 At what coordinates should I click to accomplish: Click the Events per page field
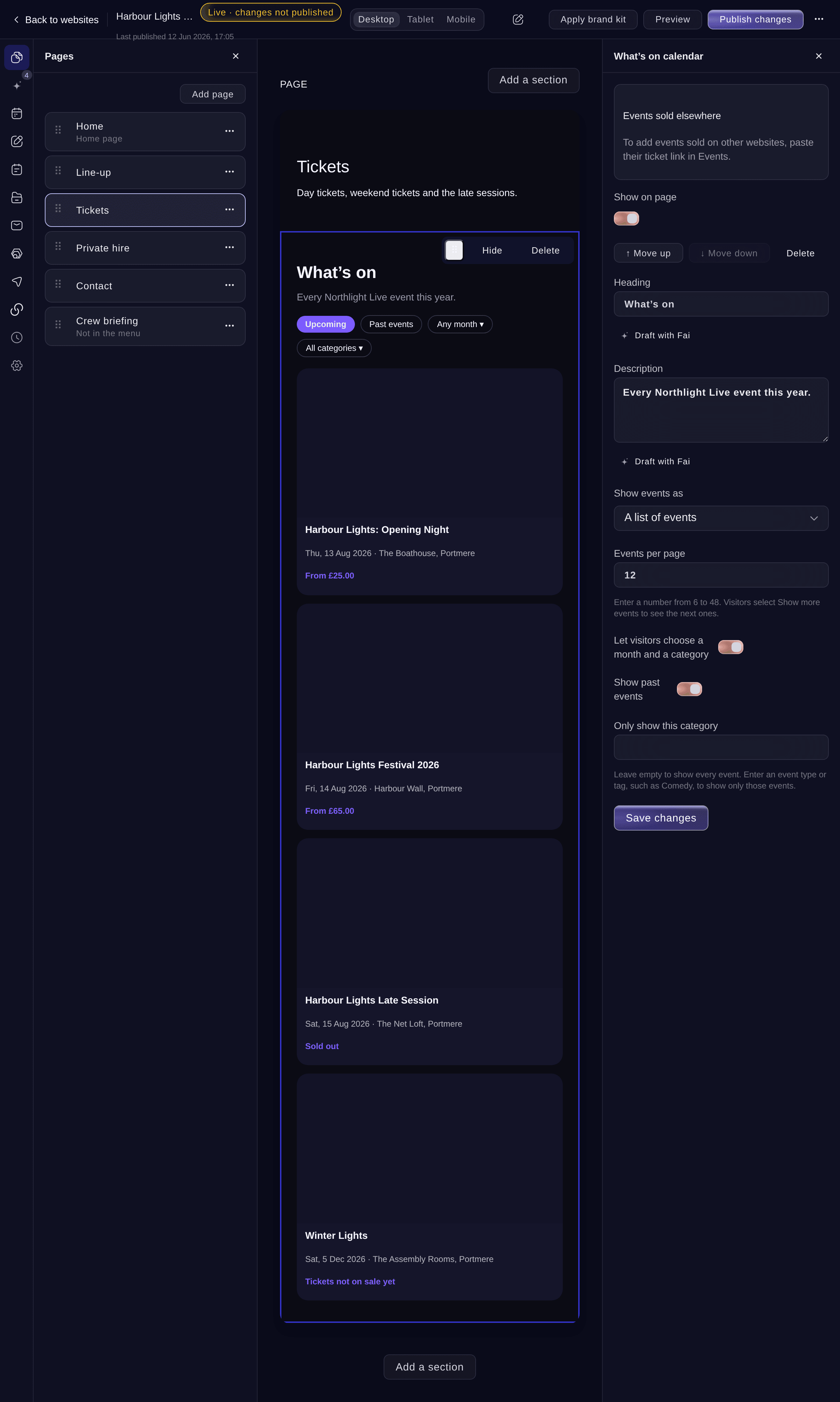pyautogui.click(x=721, y=575)
